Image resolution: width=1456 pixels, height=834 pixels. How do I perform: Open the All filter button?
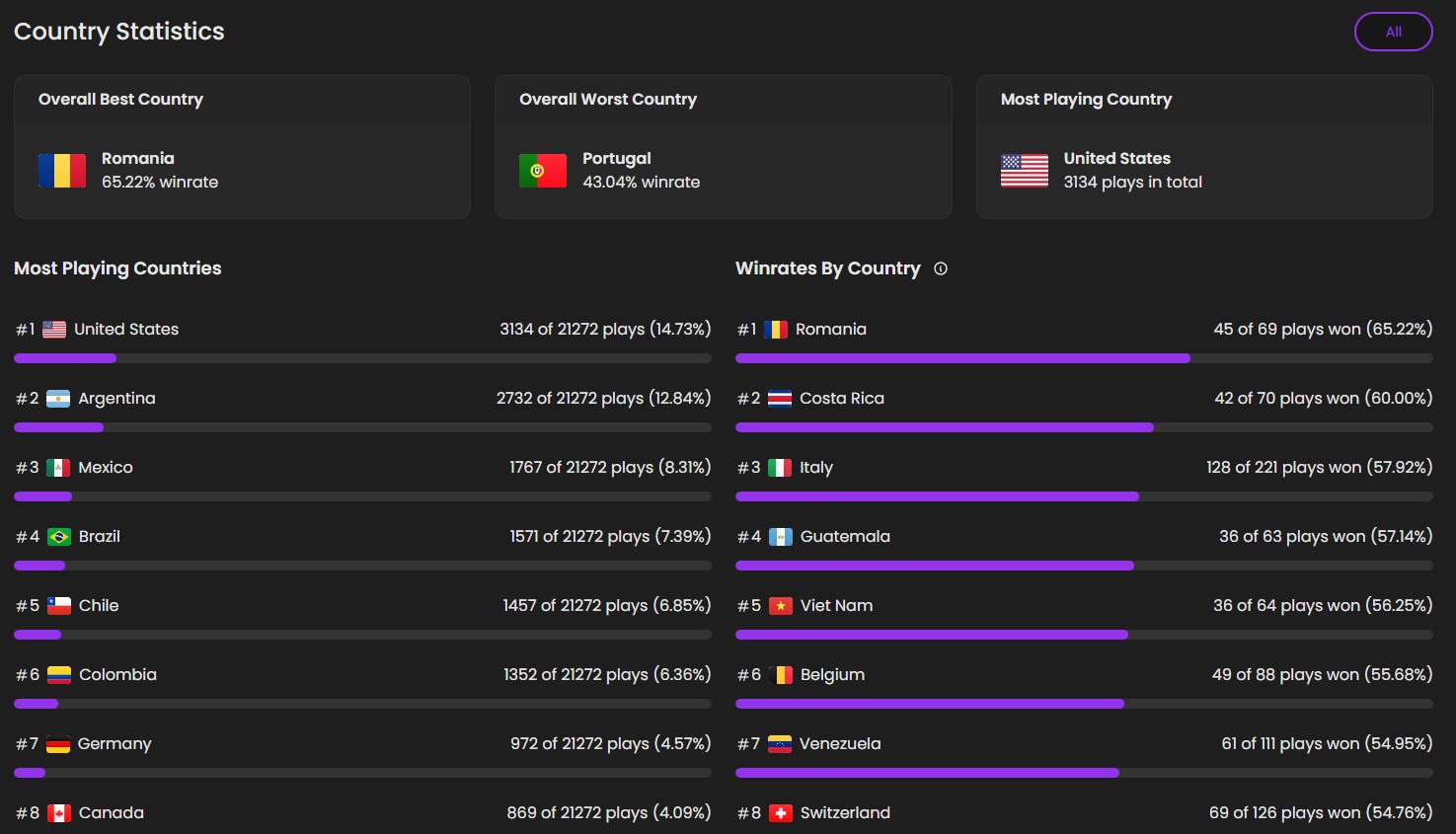click(1393, 32)
